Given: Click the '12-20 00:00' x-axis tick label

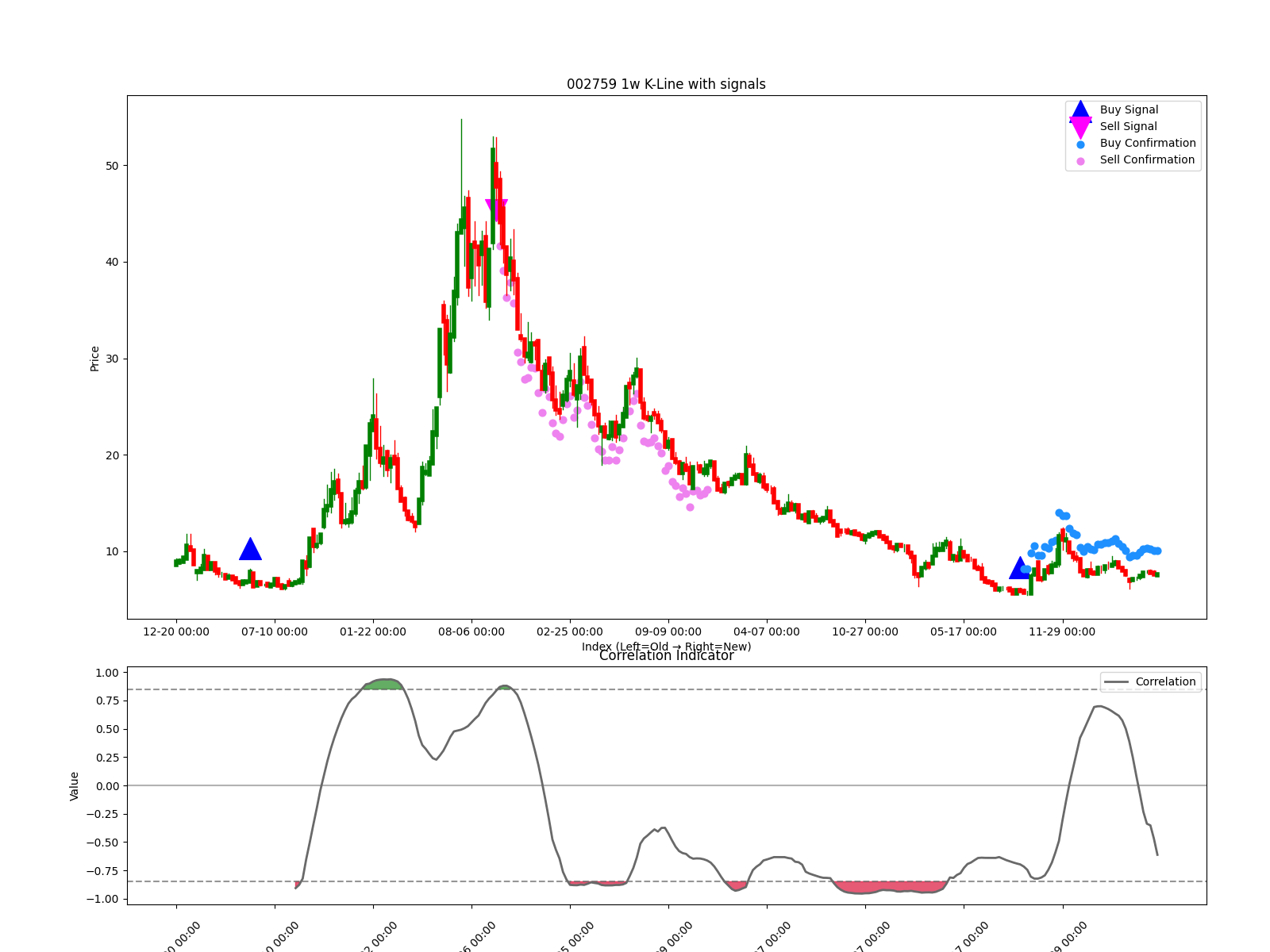Looking at the screenshot, I should [x=176, y=631].
